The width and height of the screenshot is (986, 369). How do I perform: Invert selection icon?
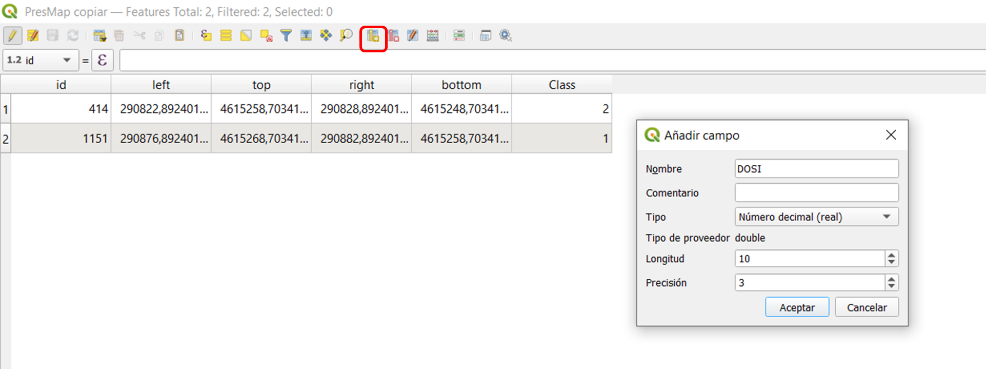point(246,36)
